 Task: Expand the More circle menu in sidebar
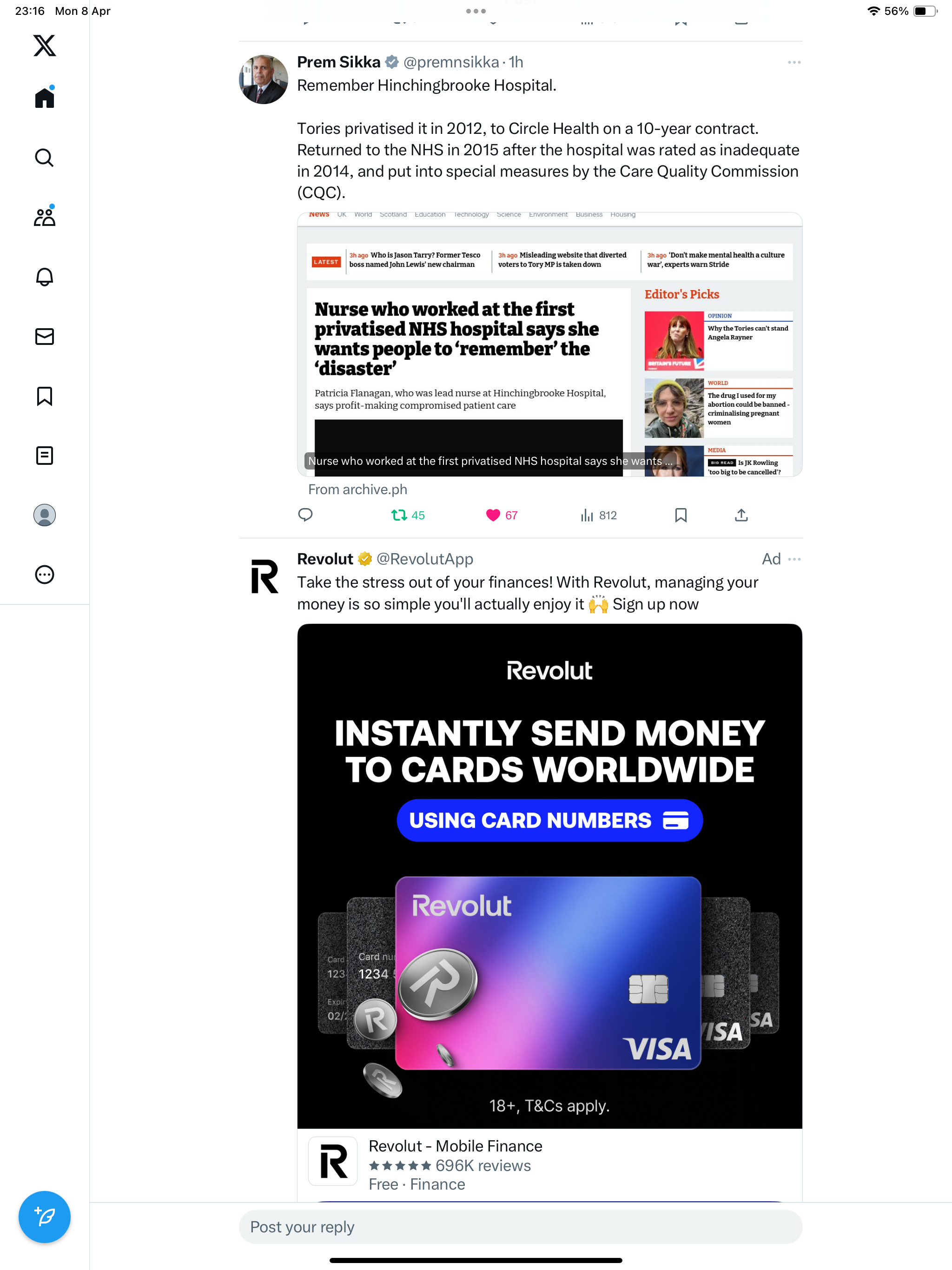(44, 575)
